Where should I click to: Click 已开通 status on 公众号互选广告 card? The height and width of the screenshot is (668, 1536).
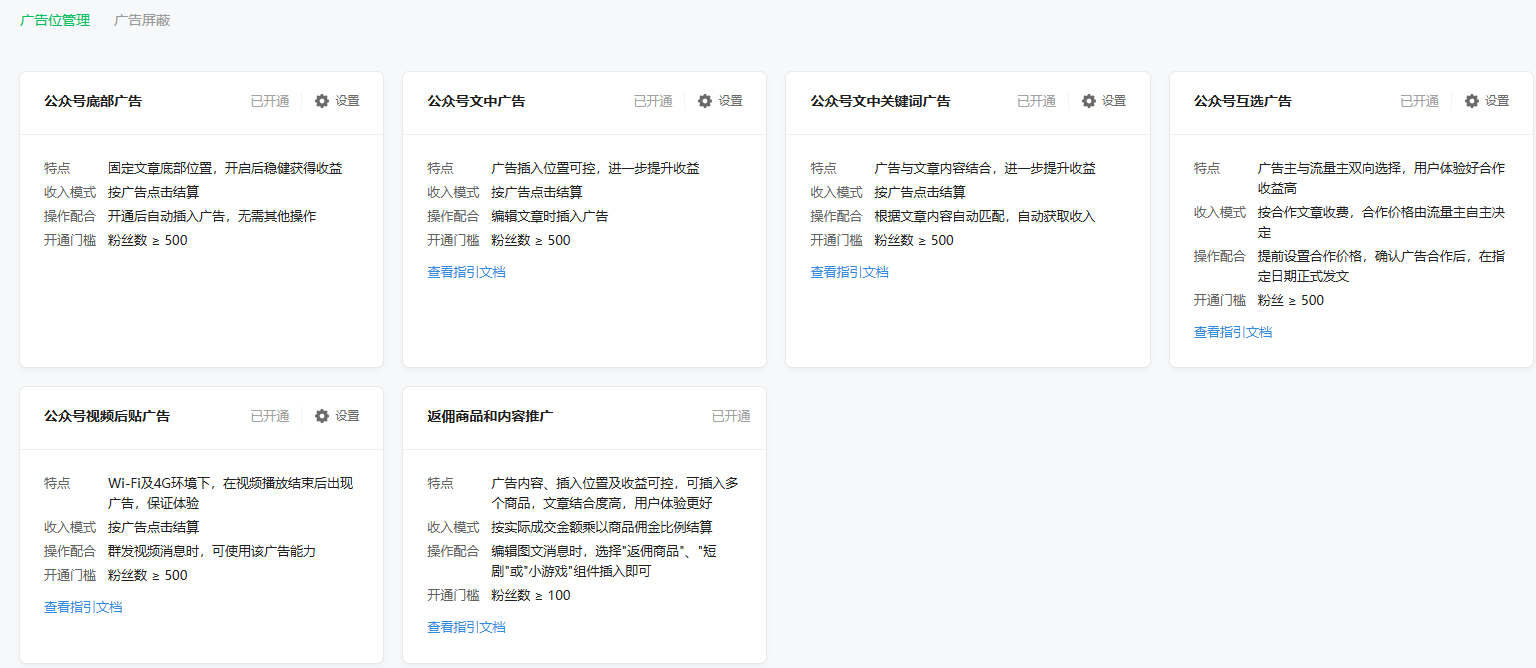tap(1420, 101)
